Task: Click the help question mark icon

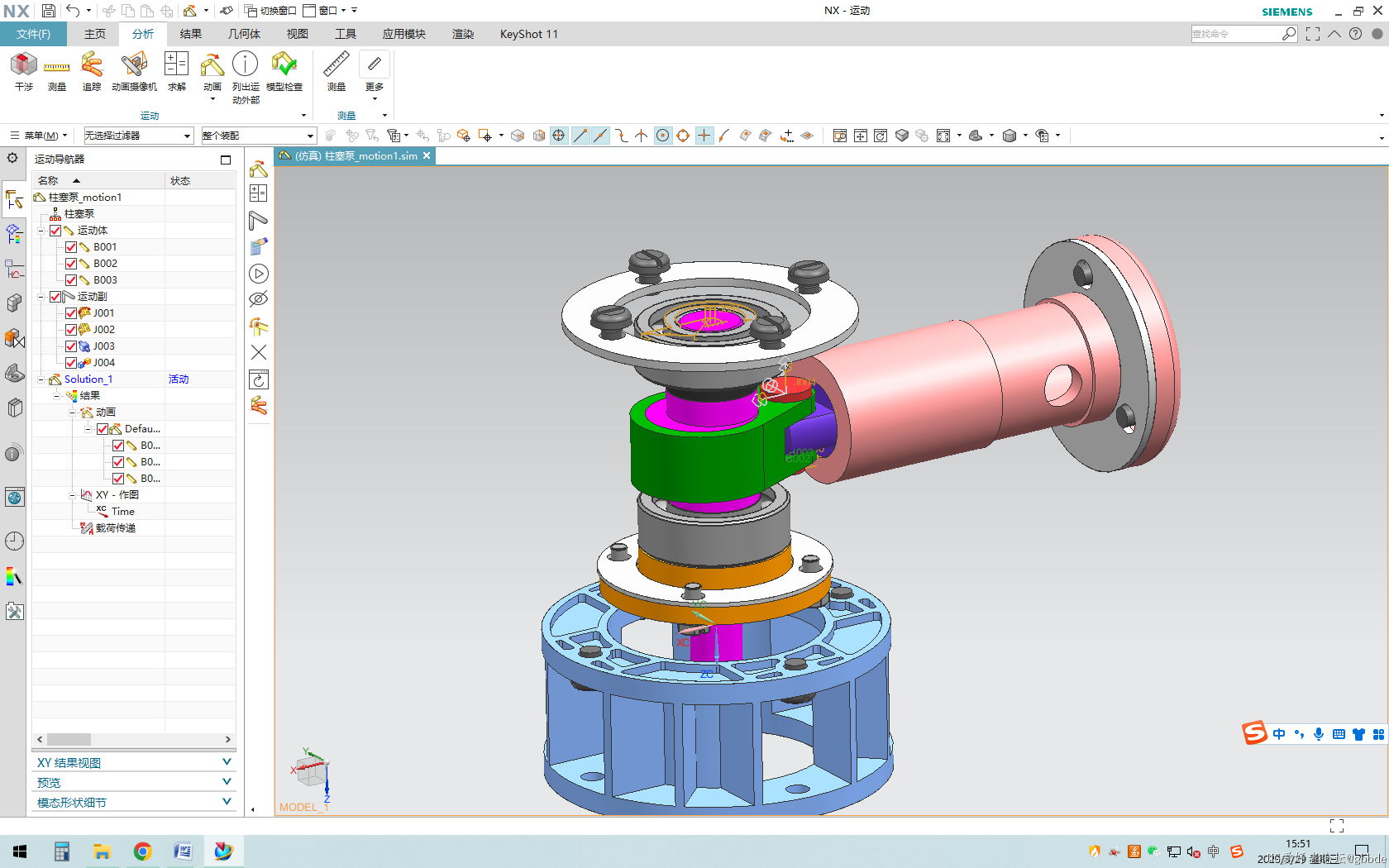Action: coord(1355,34)
